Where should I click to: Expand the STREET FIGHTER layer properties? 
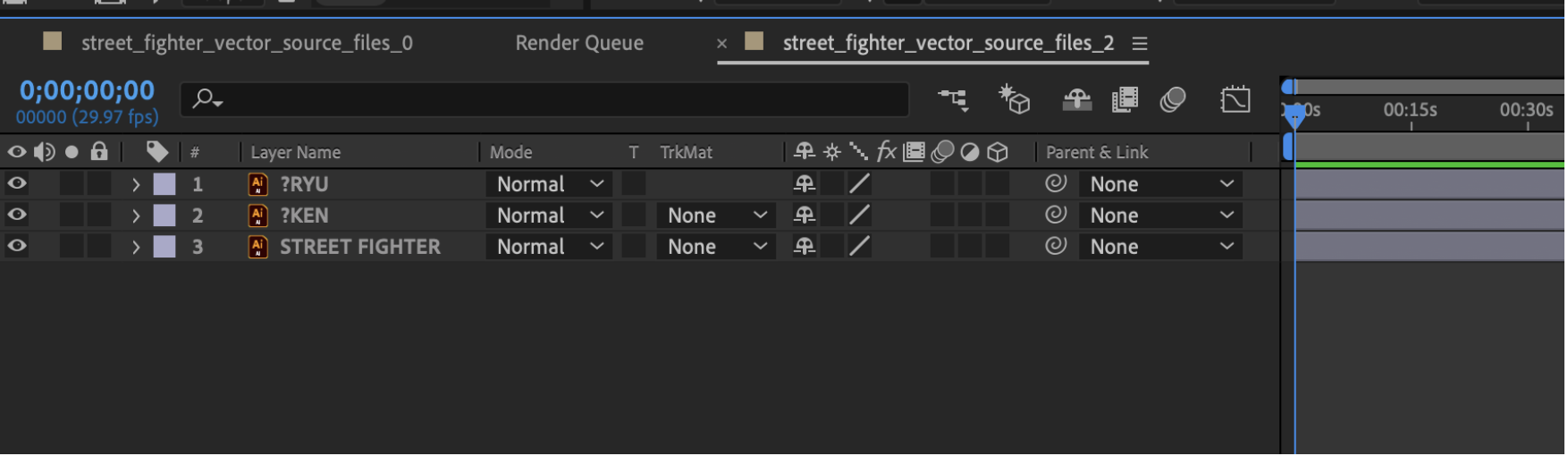click(136, 248)
